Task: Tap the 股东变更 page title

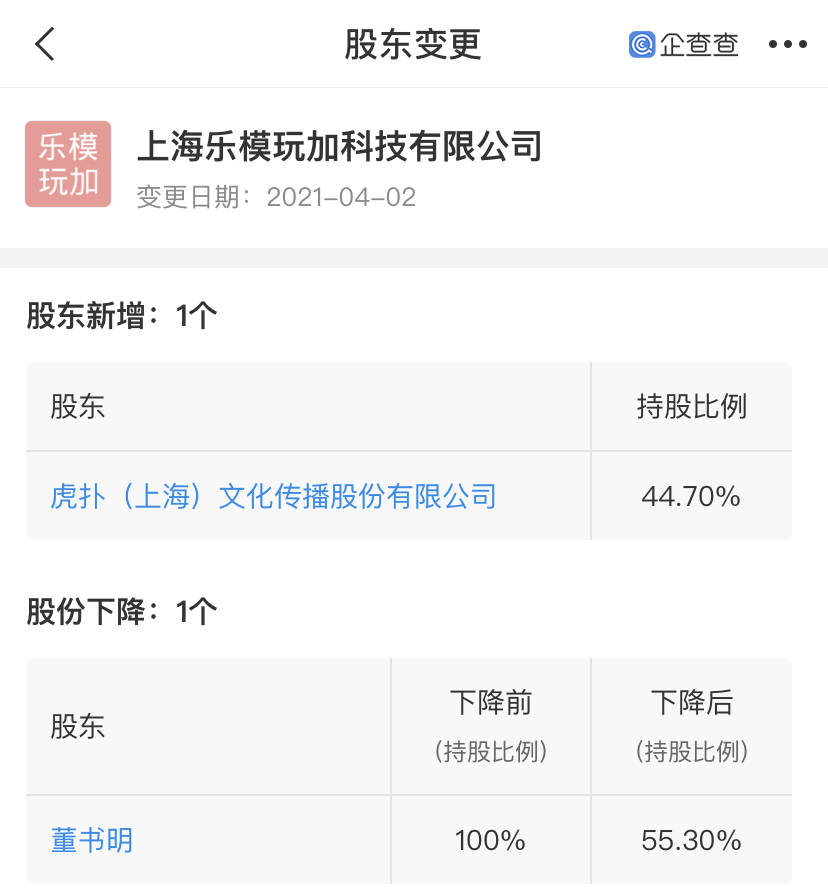Action: pos(413,44)
